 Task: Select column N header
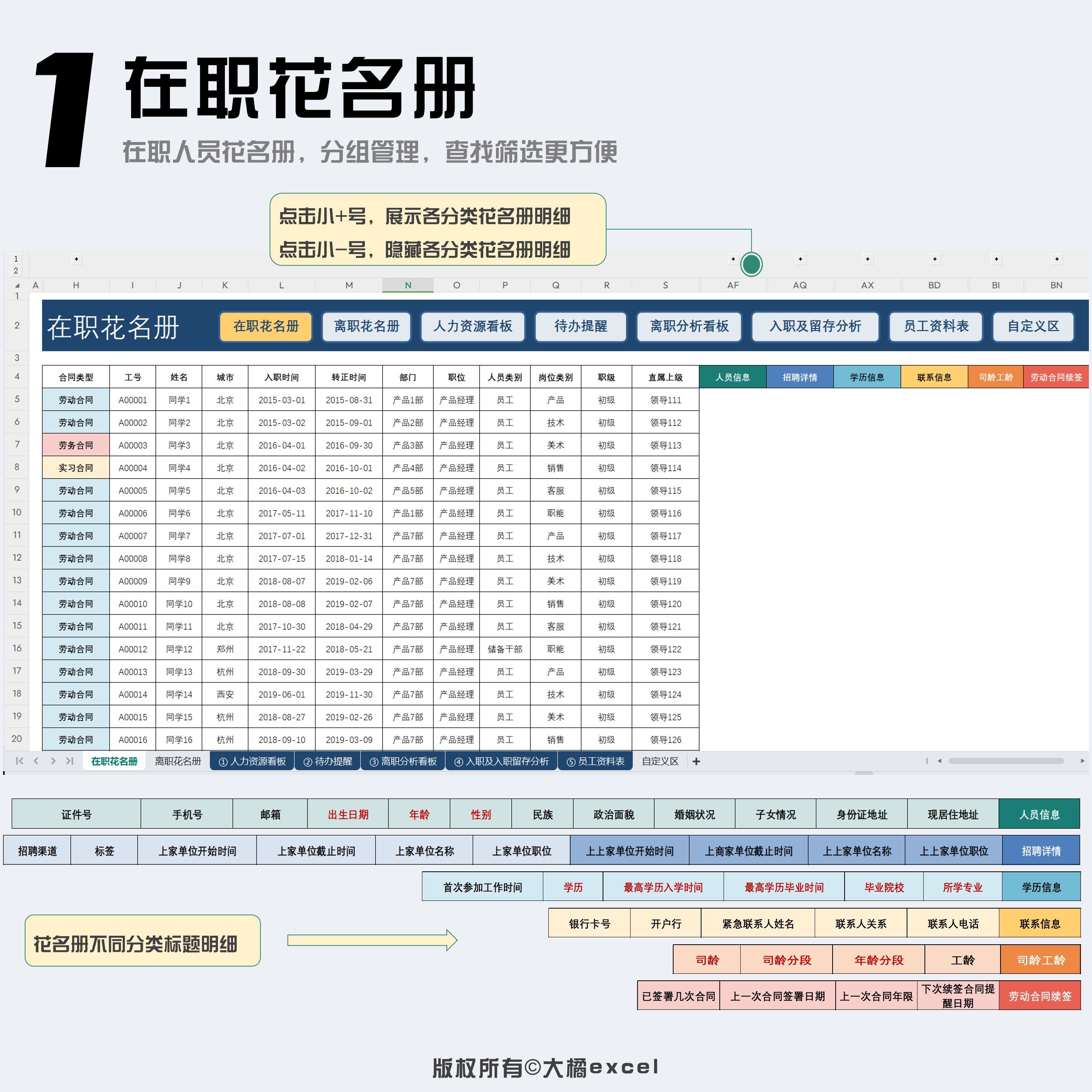[x=408, y=285]
